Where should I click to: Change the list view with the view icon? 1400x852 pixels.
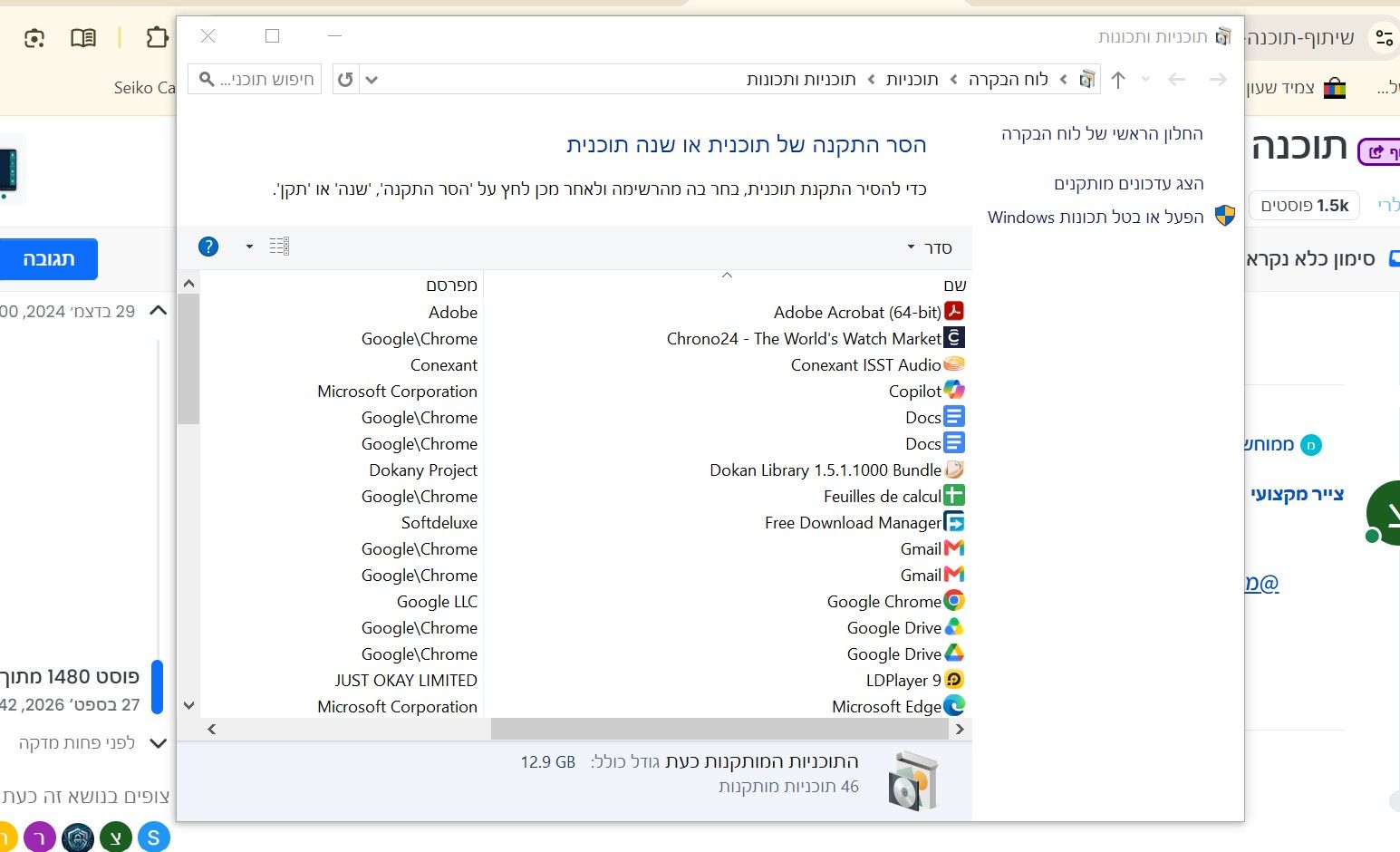(x=279, y=247)
